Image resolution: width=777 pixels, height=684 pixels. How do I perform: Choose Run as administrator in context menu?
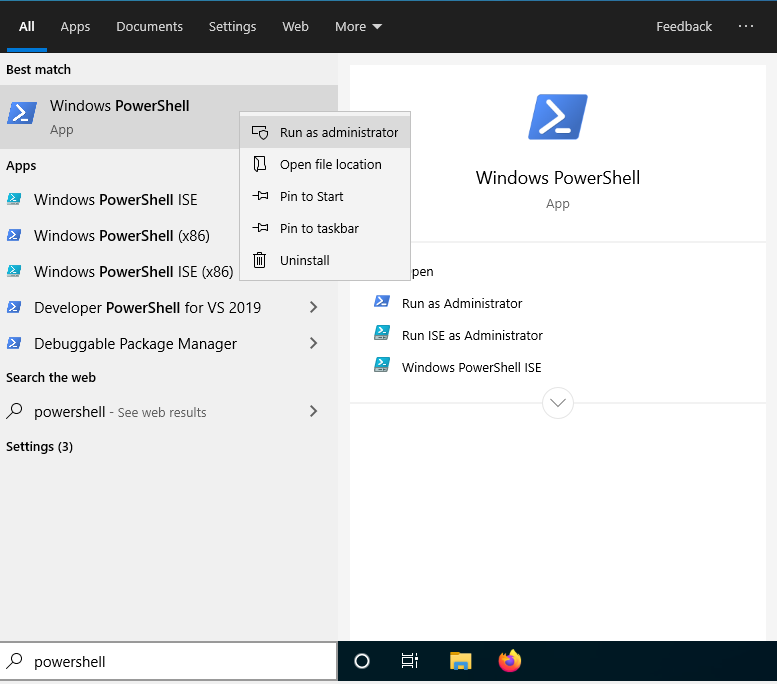click(x=338, y=132)
